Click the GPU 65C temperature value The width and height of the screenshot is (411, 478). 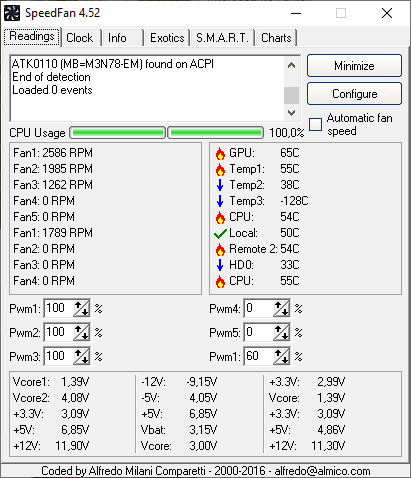290,153
